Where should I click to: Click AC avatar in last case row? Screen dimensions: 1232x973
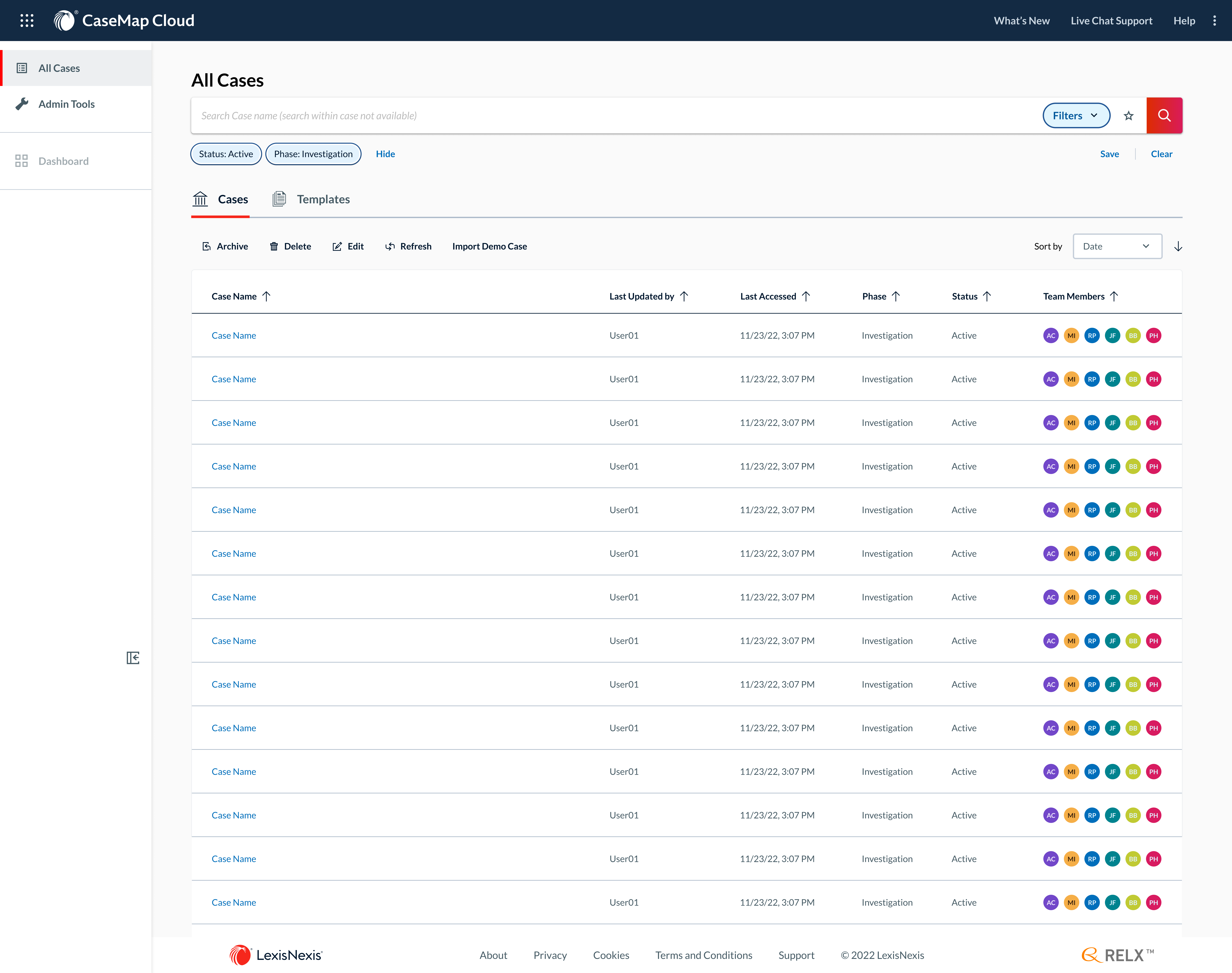coord(1051,902)
